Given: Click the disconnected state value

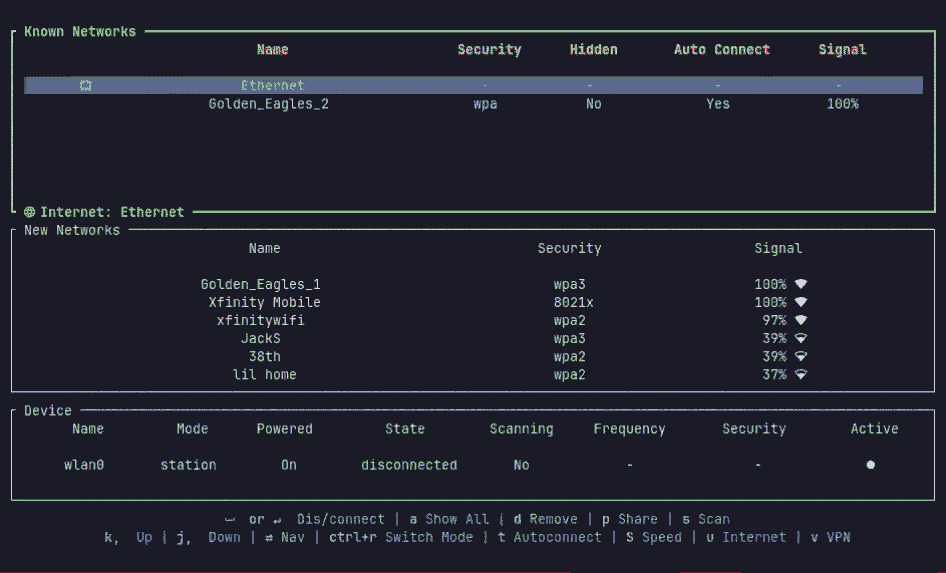Looking at the screenshot, I should (409, 465).
